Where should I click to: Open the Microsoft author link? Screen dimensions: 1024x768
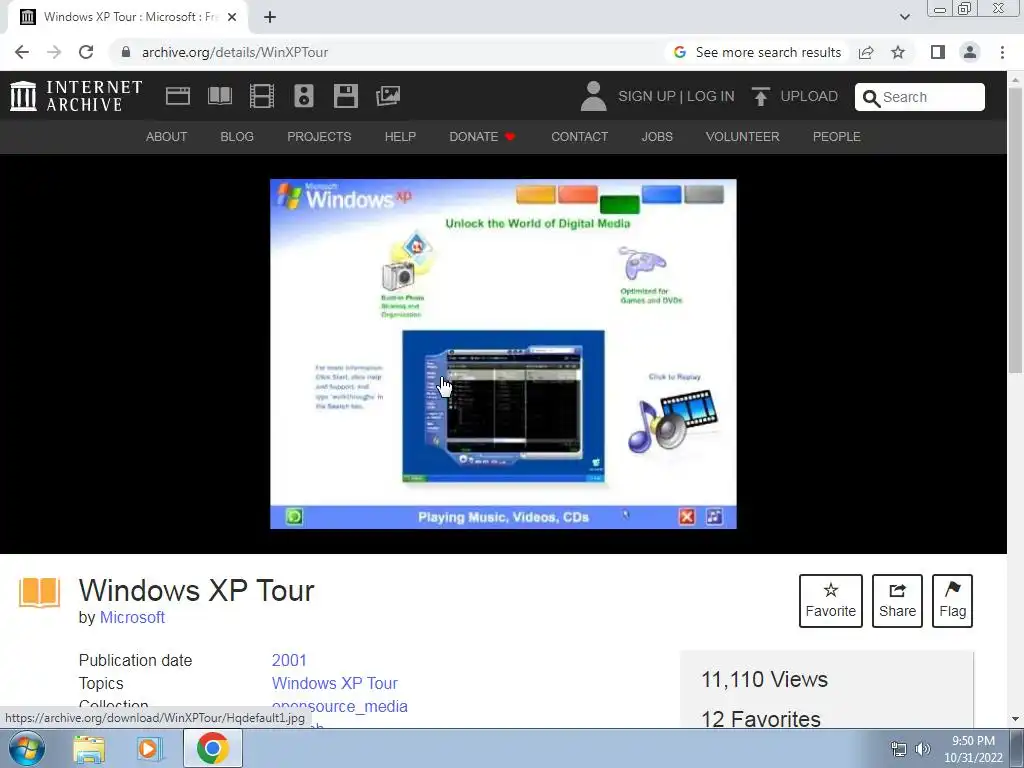[132, 617]
